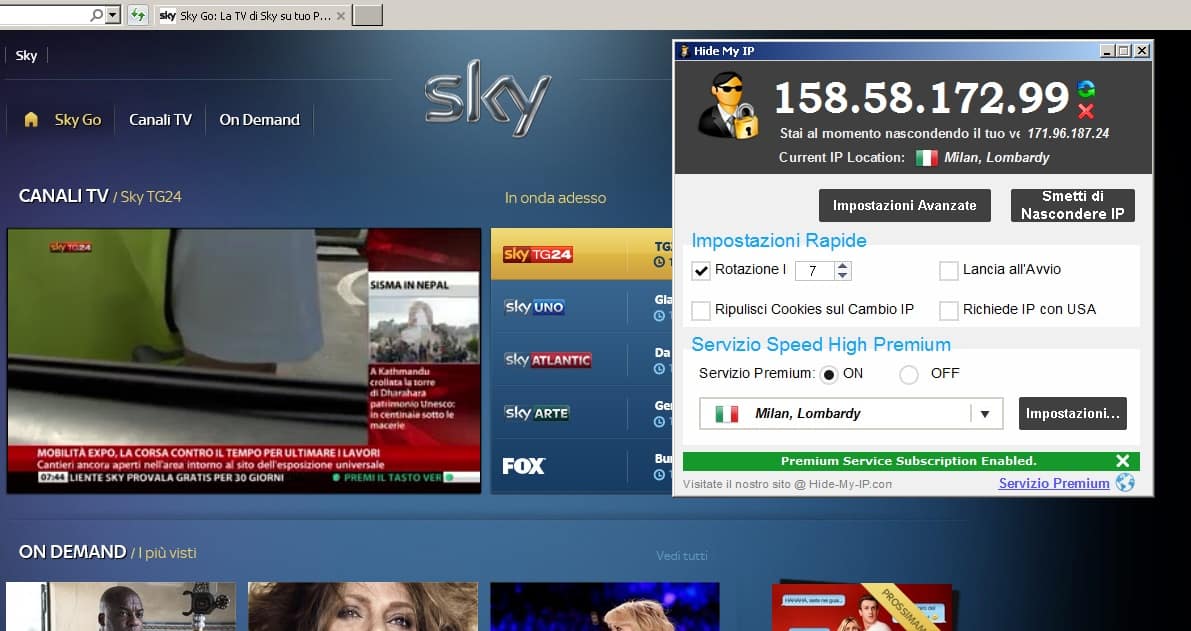This screenshot has width=1191, height=631.
Task: Open the Canali TV menu
Action: 160,119
